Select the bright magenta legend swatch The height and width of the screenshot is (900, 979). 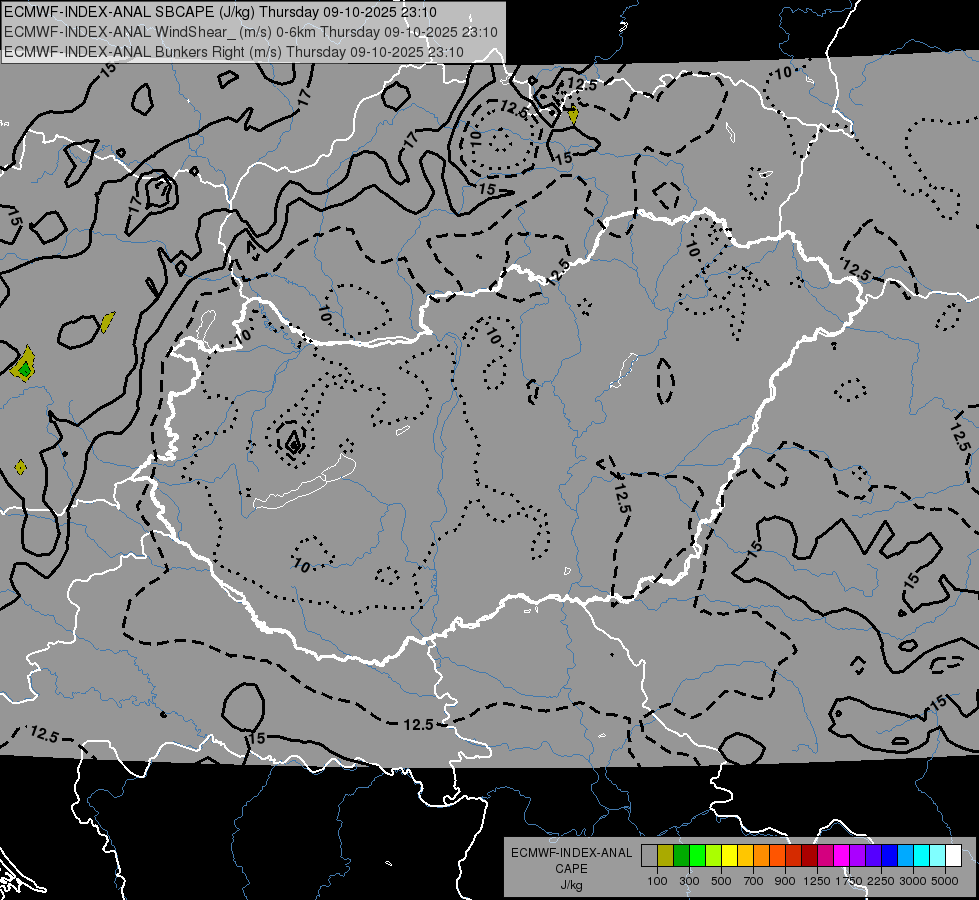point(842,855)
